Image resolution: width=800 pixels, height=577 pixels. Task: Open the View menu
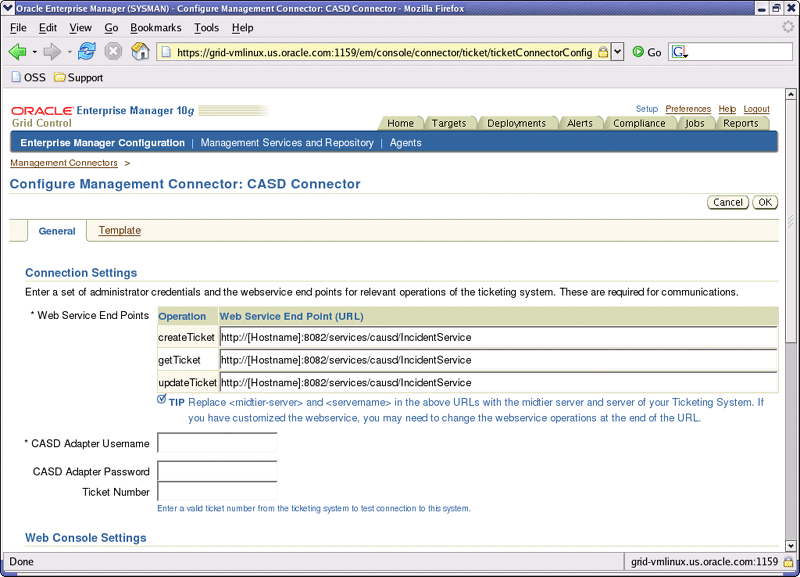[81, 28]
